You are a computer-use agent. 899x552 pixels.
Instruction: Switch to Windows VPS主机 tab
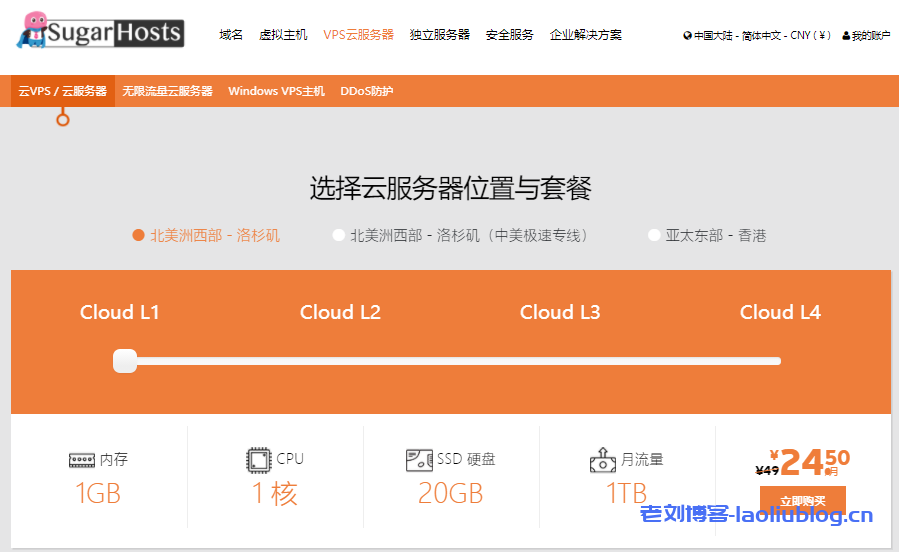pos(276,91)
